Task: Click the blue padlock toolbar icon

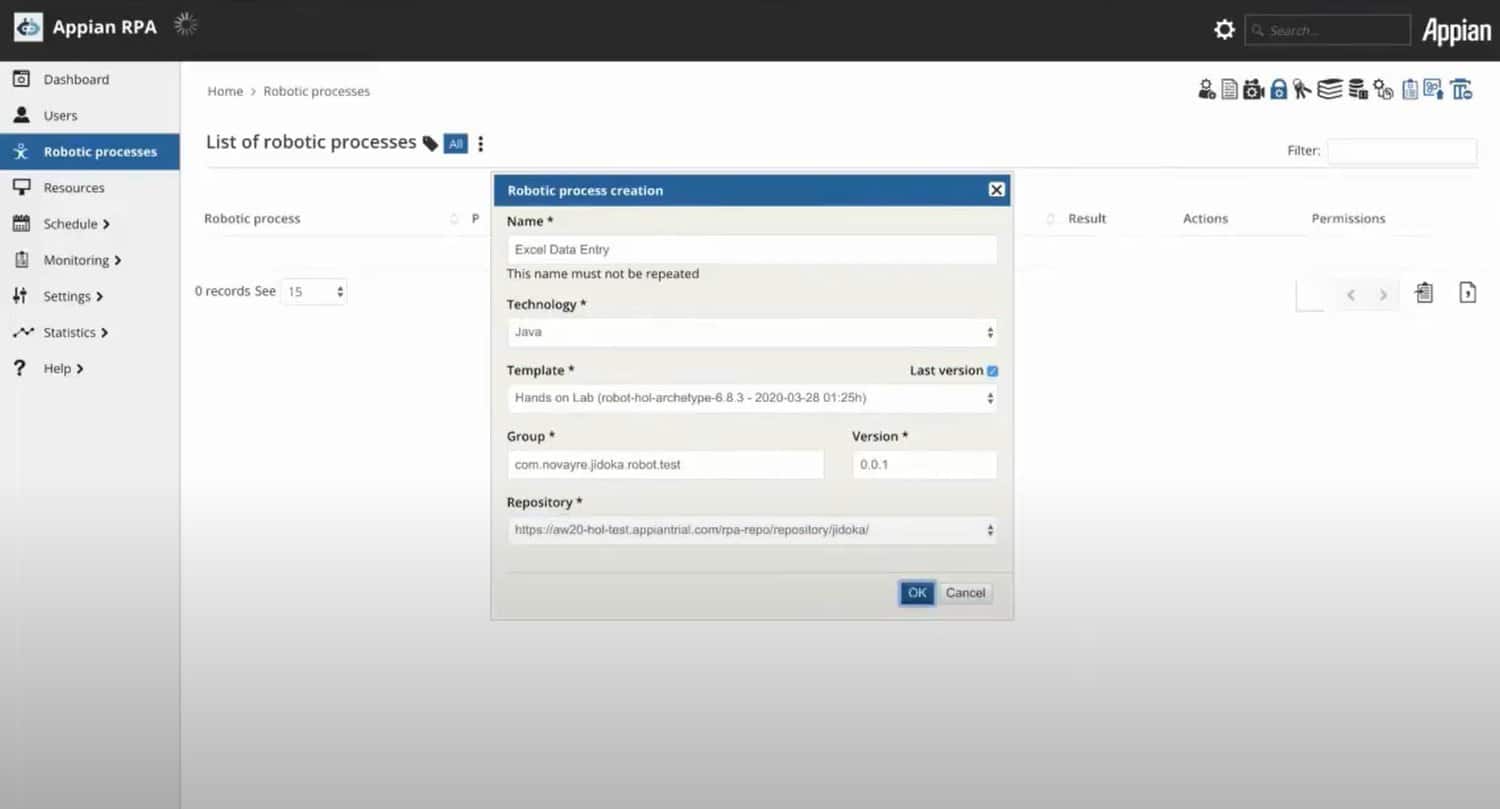Action: point(1279,89)
